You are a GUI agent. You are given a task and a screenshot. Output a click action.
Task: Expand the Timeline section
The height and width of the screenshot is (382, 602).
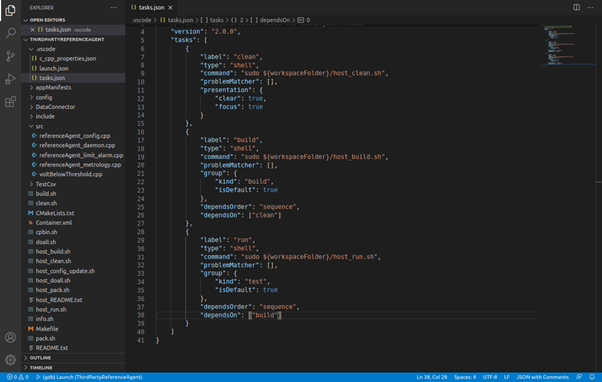pyautogui.click(x=41, y=368)
